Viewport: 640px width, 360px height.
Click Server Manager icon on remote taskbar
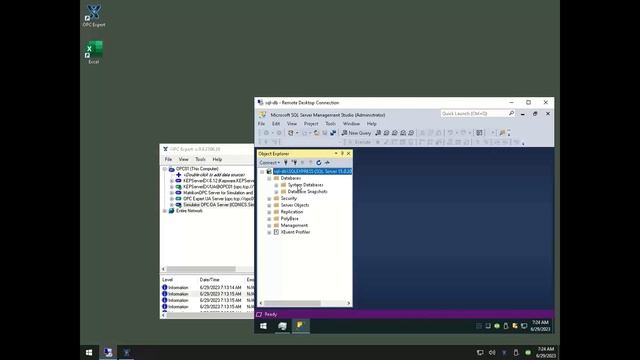point(282,326)
